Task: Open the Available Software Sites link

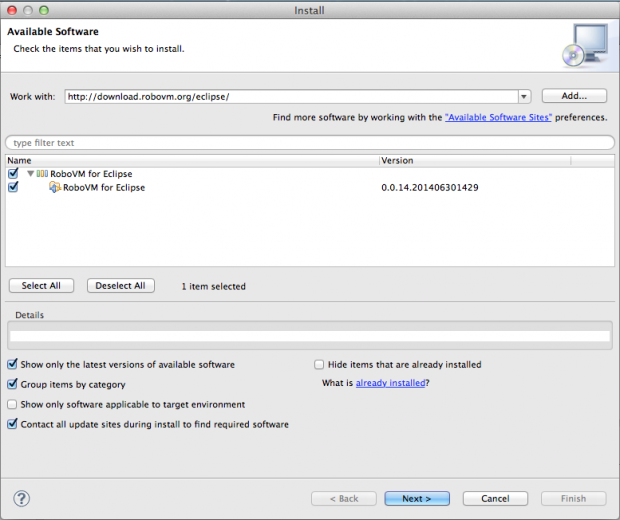Action: pyautogui.click(x=498, y=117)
